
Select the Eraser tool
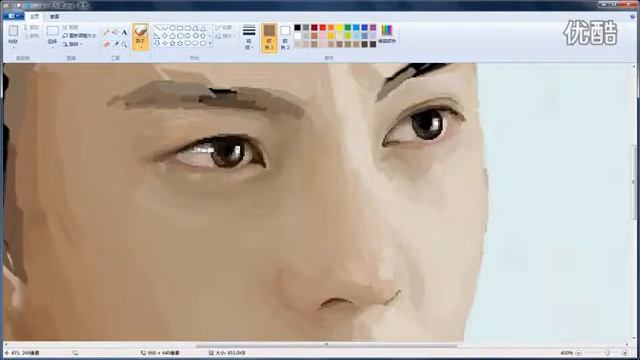point(107,44)
